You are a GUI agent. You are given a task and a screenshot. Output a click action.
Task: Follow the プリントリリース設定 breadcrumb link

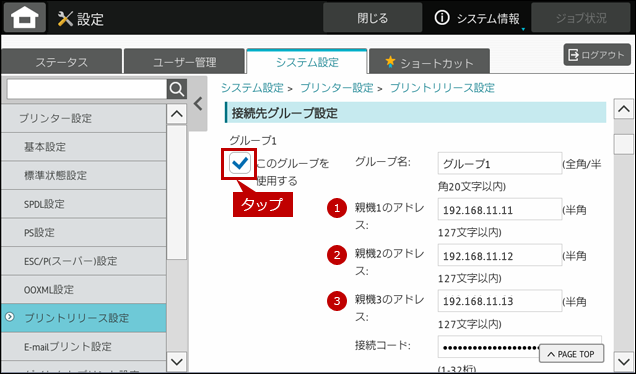coord(442,88)
